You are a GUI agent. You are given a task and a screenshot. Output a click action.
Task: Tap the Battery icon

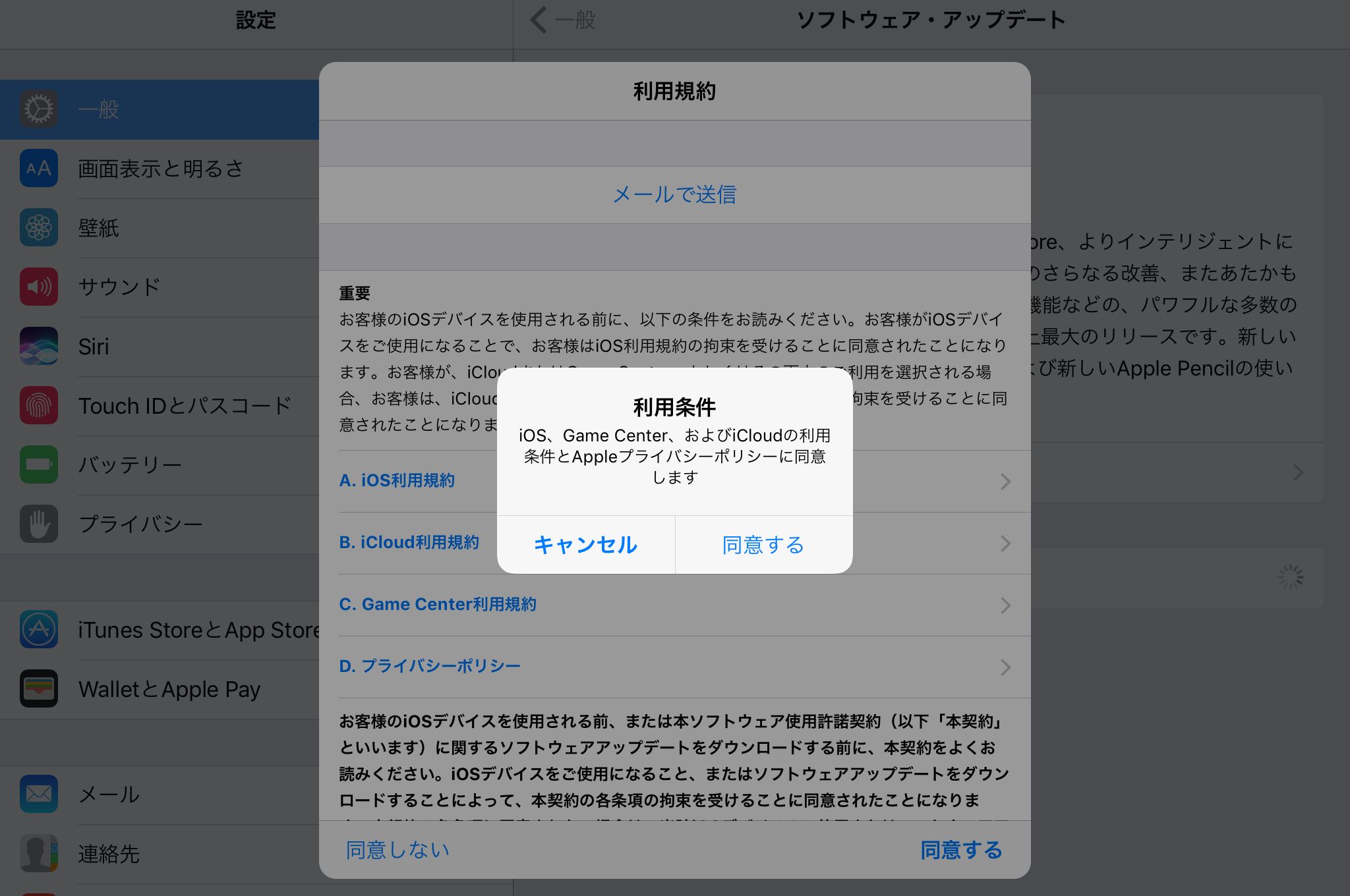[39, 464]
